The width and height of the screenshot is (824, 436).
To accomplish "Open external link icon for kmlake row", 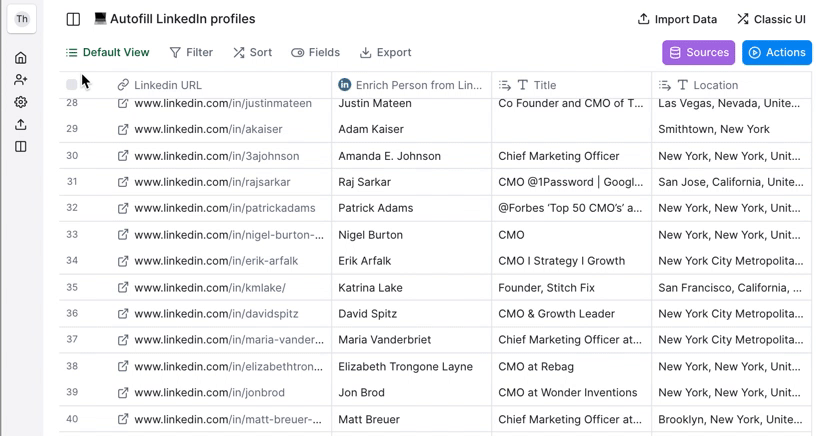I will (x=122, y=288).
